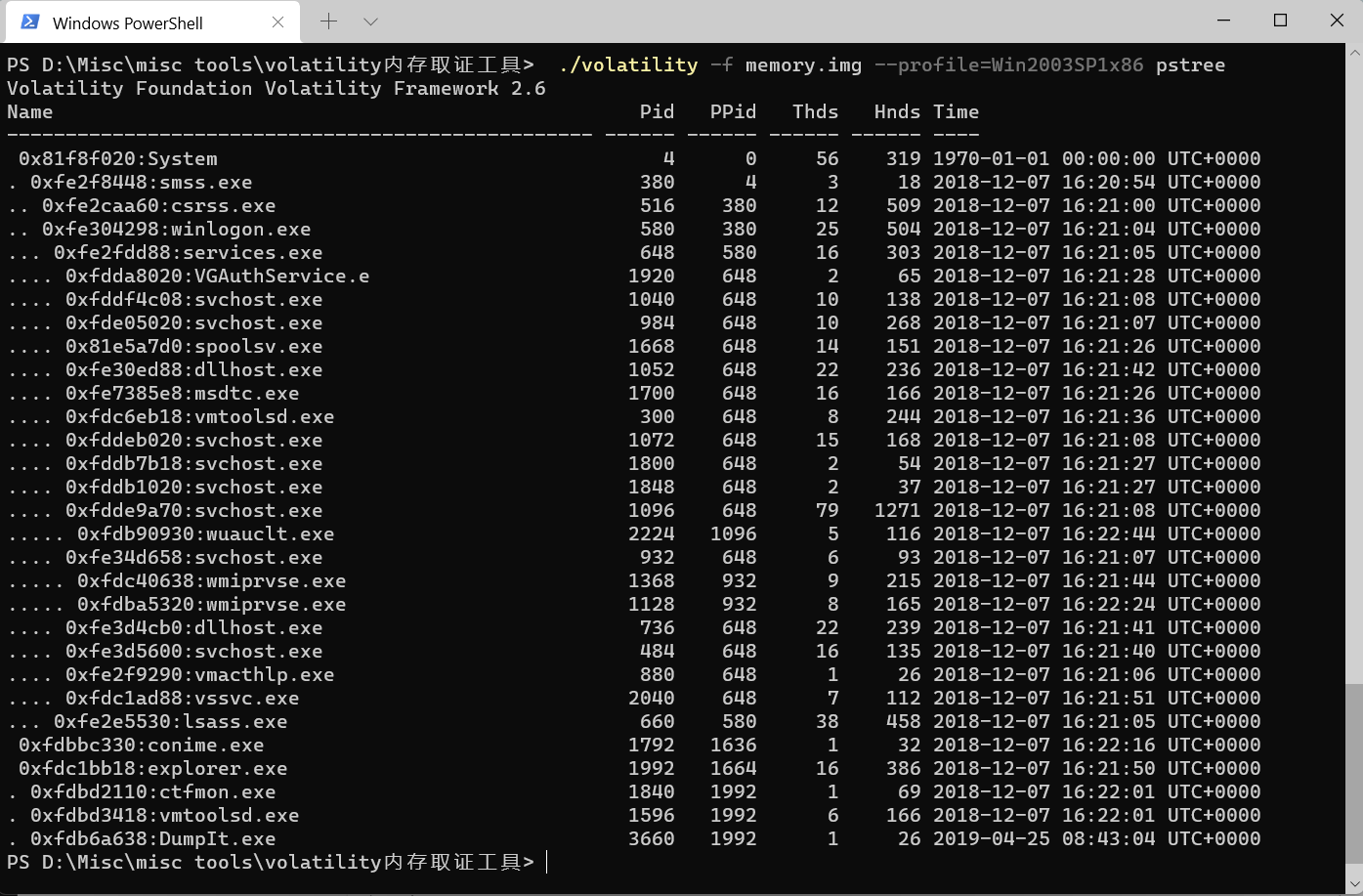Open a new tab with the plus button
The width and height of the screenshot is (1363, 896).
coord(328,21)
